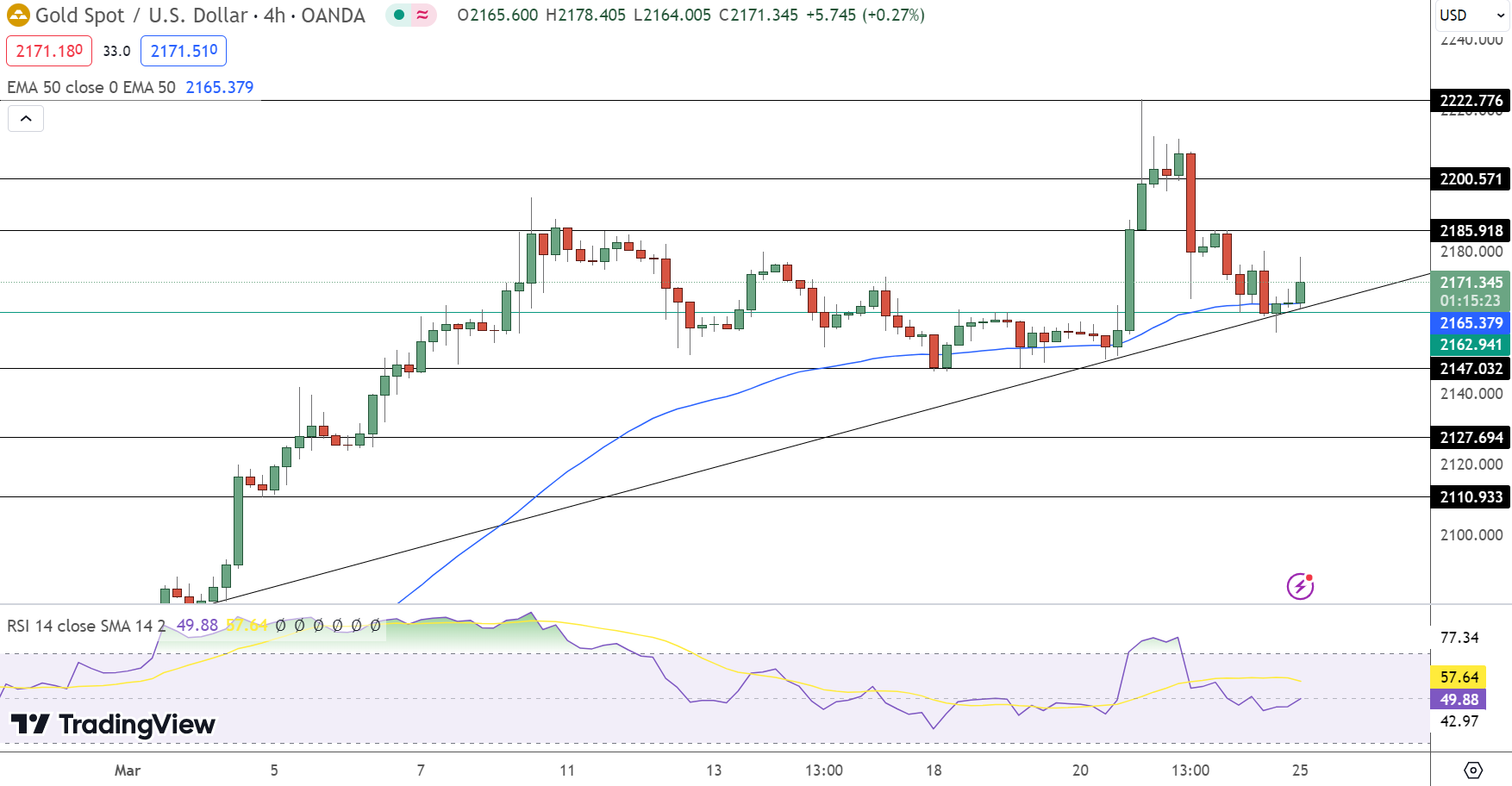Select the RSI 14 close SMA 14 legend

(x=86, y=626)
